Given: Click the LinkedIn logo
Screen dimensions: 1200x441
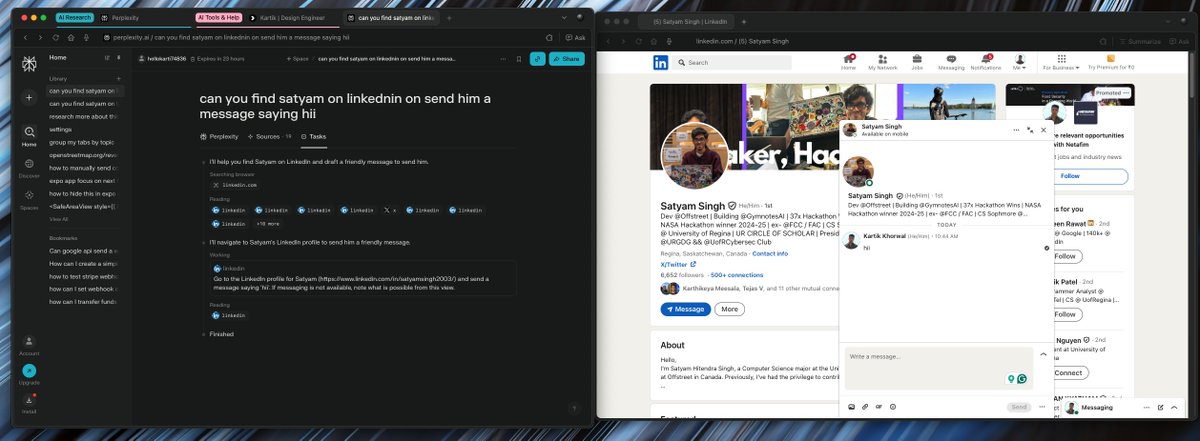Looking at the screenshot, I should pyautogui.click(x=661, y=62).
